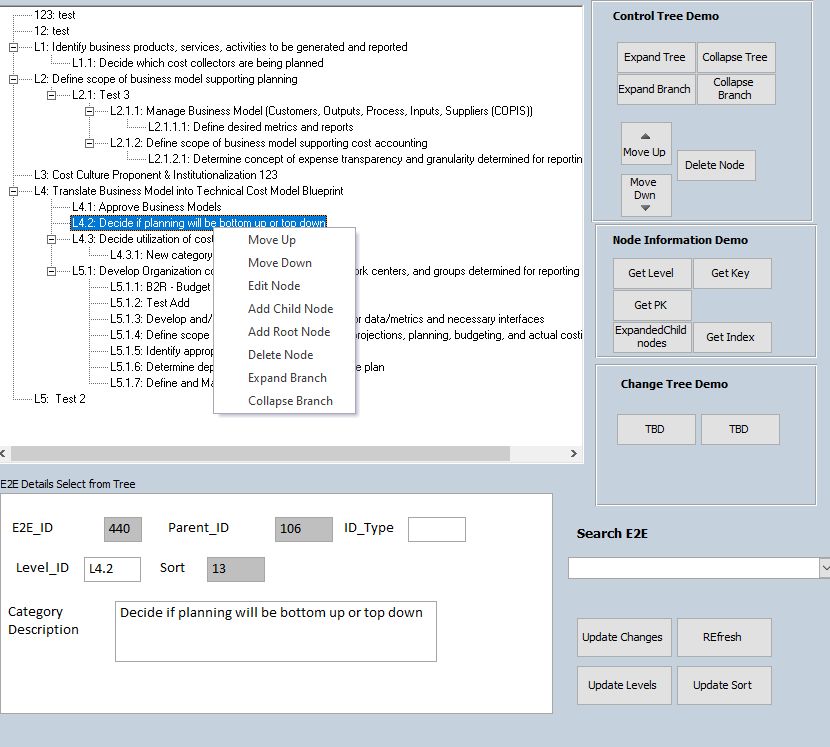Select L5.1.6 Determine node
Viewport: 830px width, 747px height.
(161, 367)
